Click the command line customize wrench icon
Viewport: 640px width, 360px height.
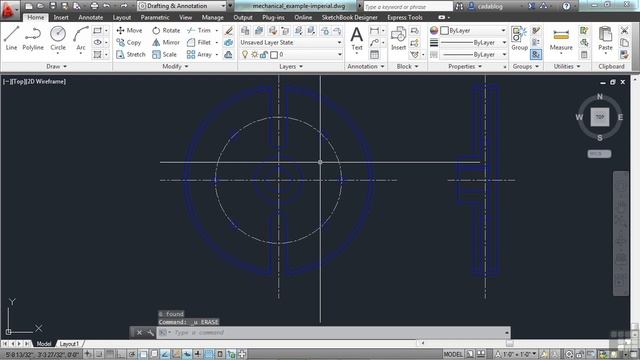150,333
